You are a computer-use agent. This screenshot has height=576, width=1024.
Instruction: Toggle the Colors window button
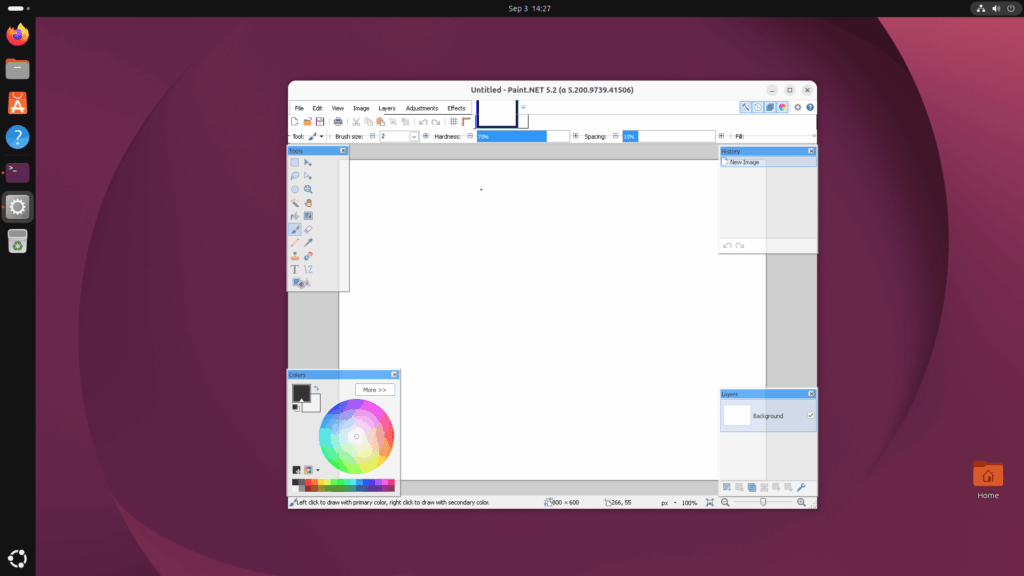[782, 107]
